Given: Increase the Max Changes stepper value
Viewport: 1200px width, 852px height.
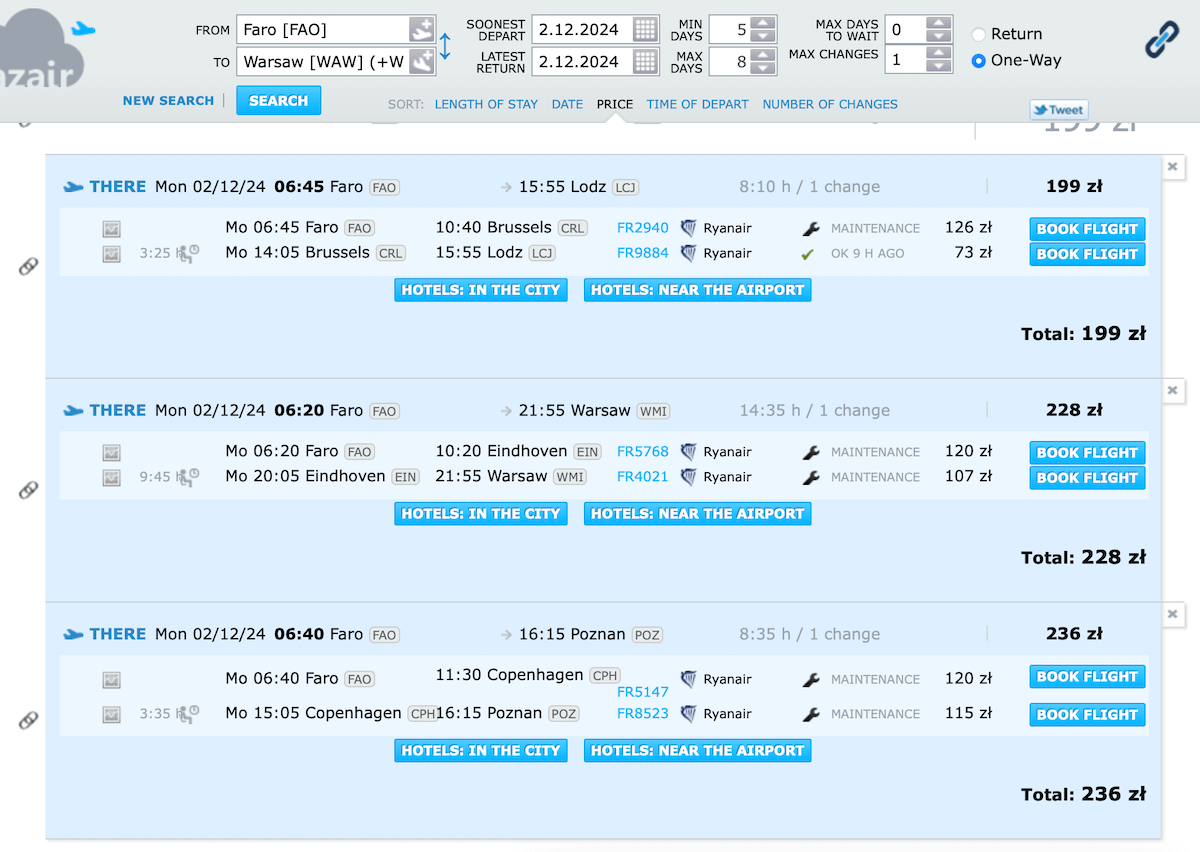Looking at the screenshot, I should pos(938,54).
